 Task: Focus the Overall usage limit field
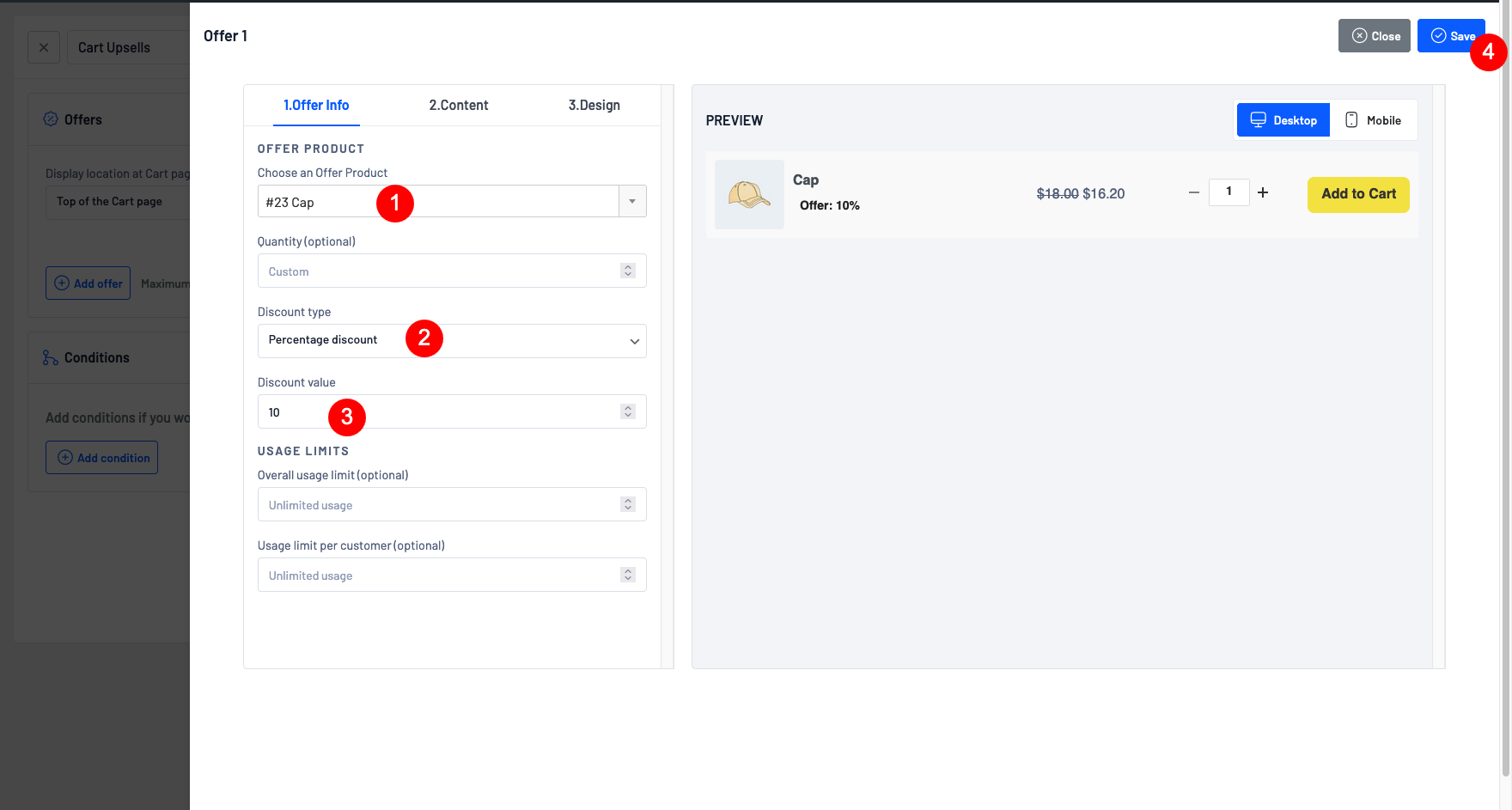click(x=438, y=505)
